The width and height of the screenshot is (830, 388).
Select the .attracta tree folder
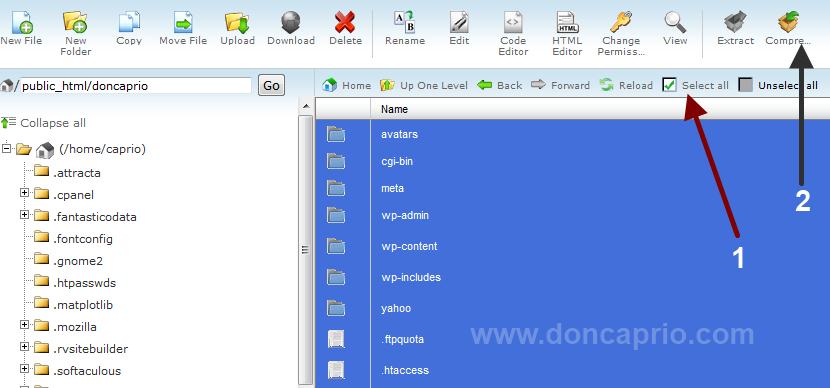click(67, 173)
